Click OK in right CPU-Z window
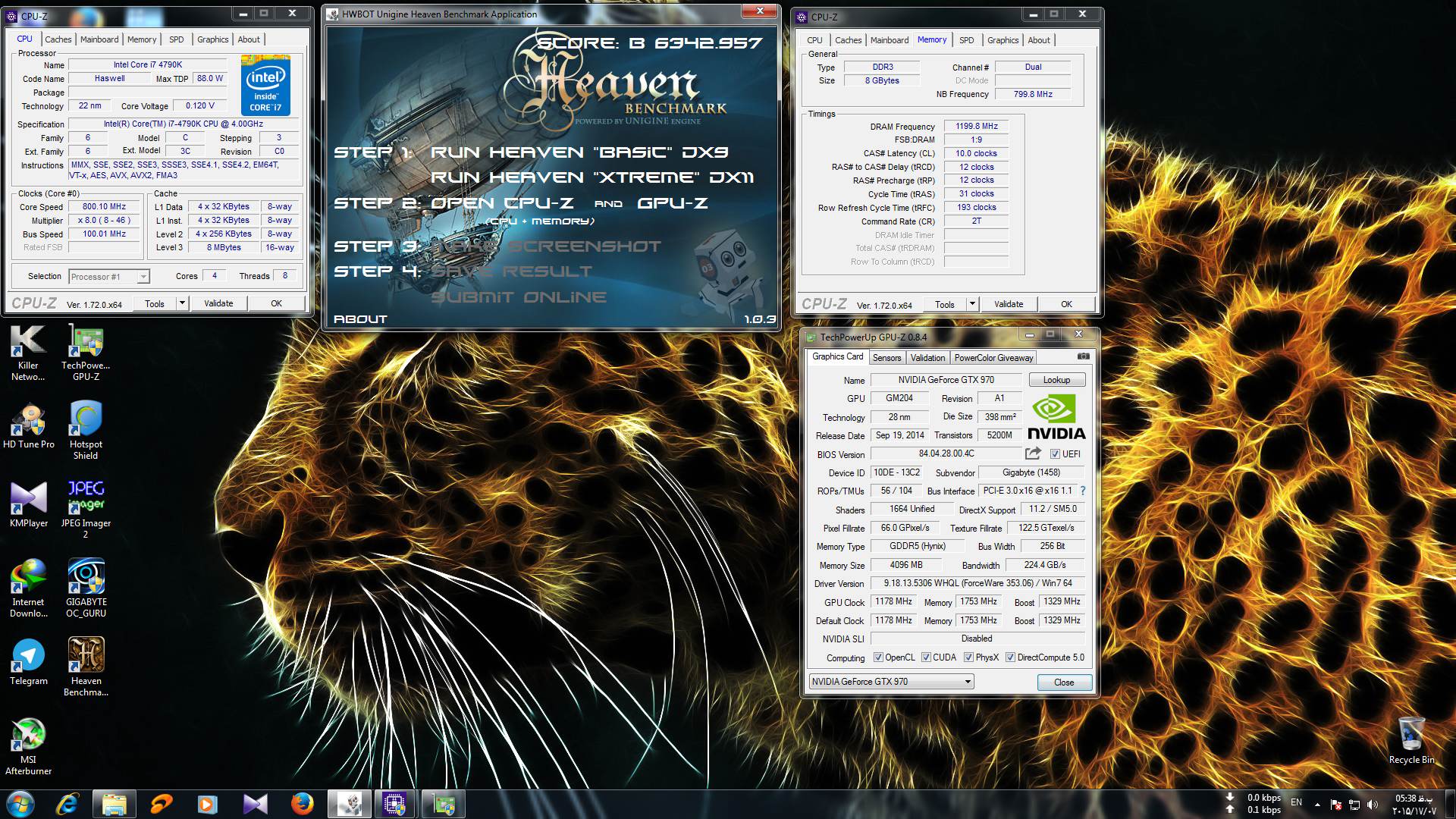Image resolution: width=1456 pixels, height=819 pixels. [x=1066, y=304]
